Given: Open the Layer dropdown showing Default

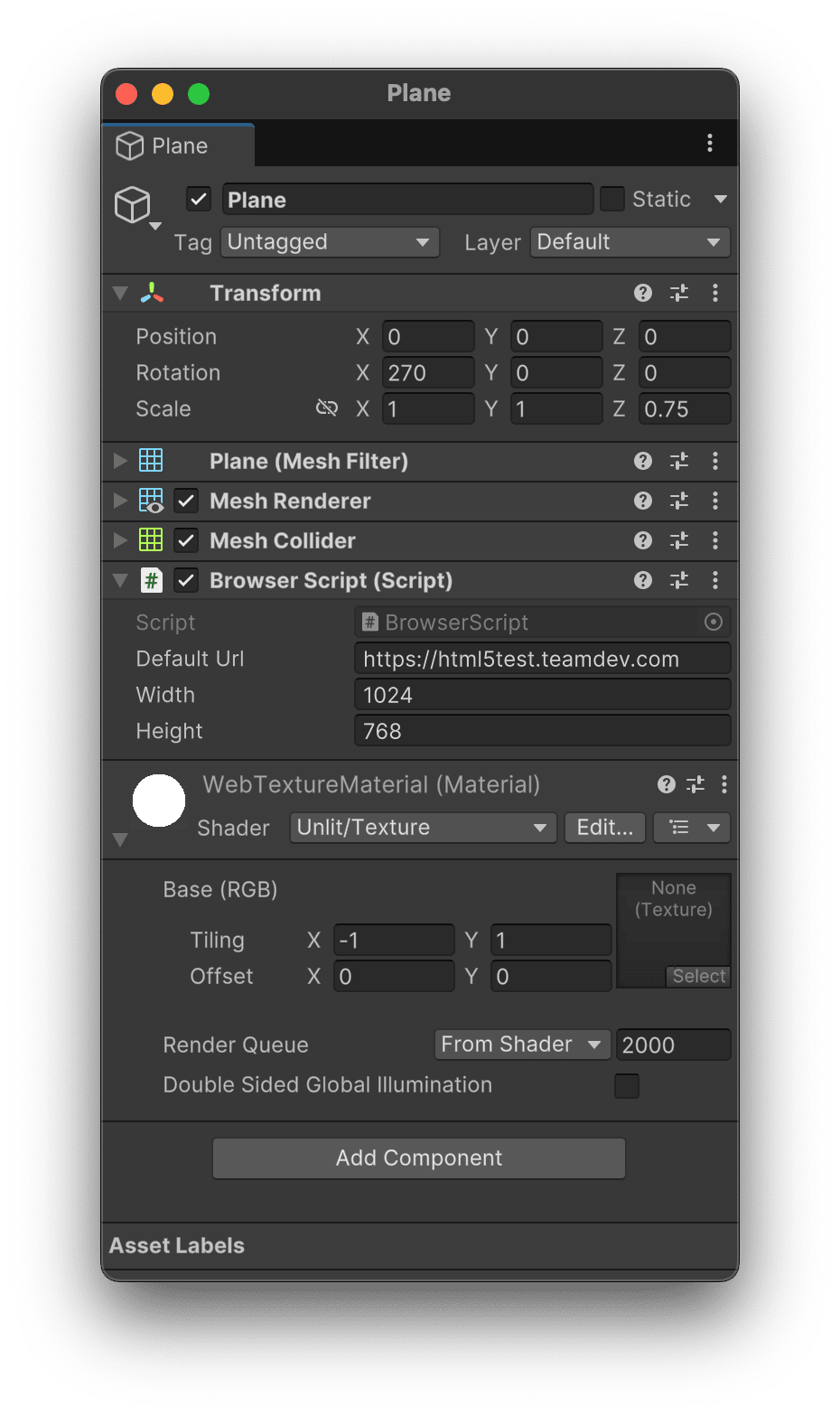Looking at the screenshot, I should pyautogui.click(x=629, y=242).
